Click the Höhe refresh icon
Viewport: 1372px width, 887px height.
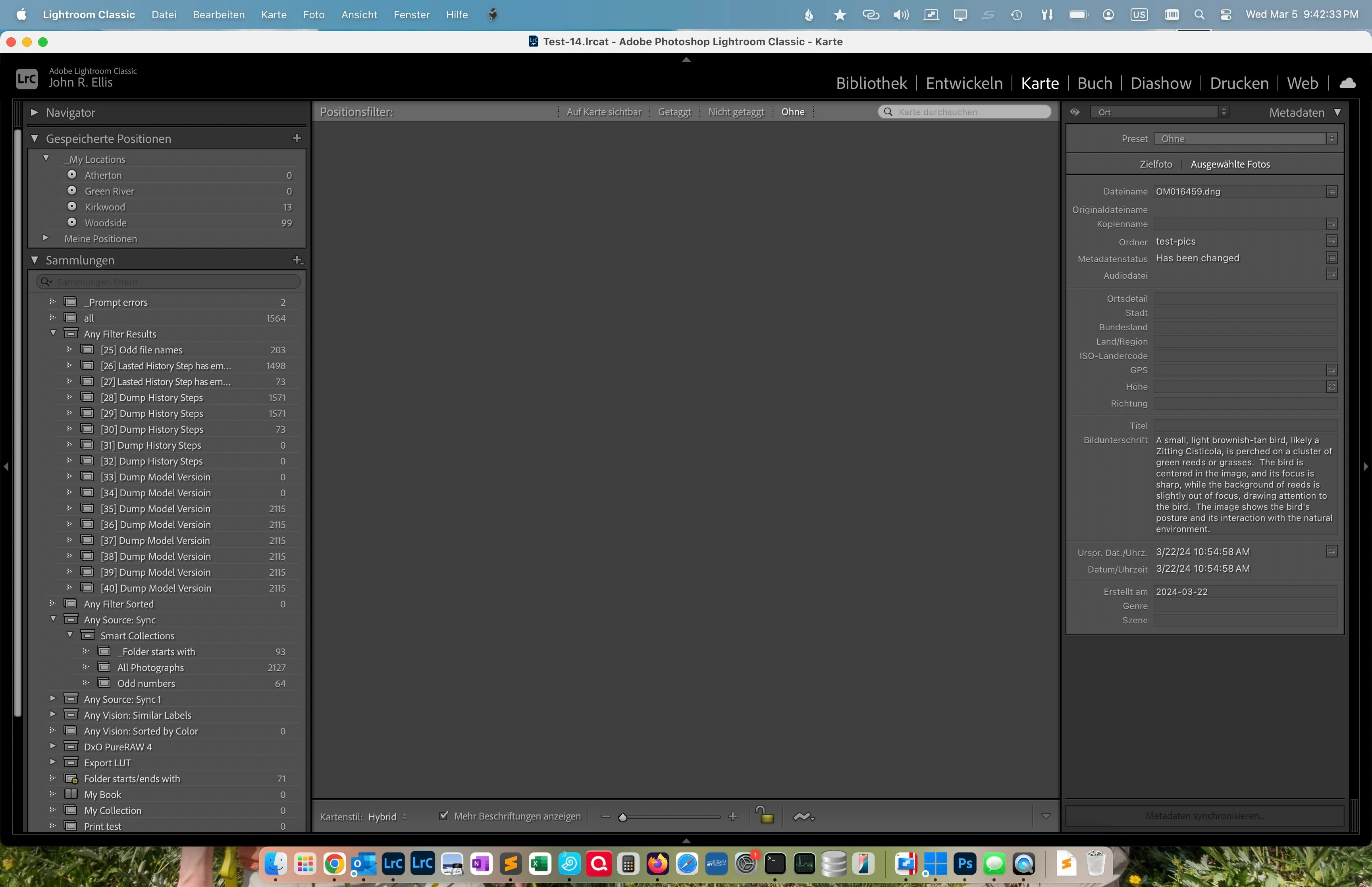pos(1331,387)
